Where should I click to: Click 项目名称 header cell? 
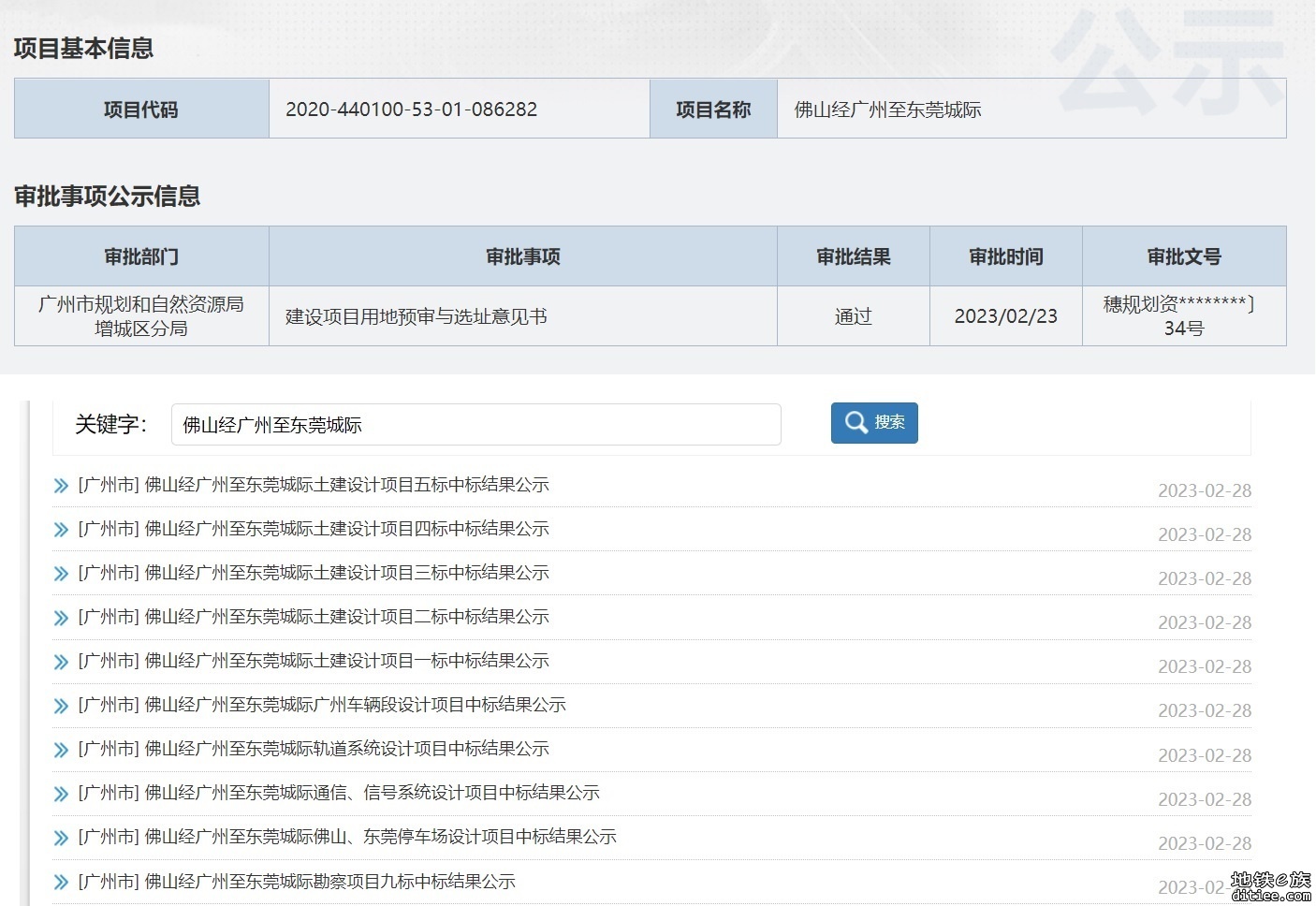coord(714,110)
